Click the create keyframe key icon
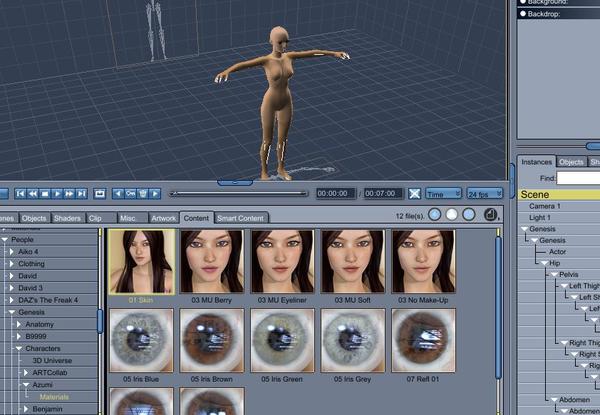Screen dimensions: 600x415 tap(130, 194)
